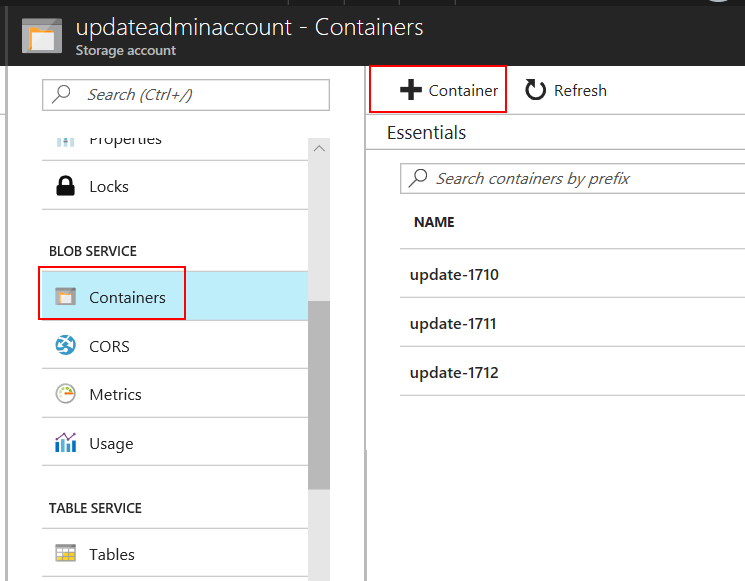Click the updateadminaccount - Containers title
The width and height of the screenshot is (745, 581).
tap(249, 27)
